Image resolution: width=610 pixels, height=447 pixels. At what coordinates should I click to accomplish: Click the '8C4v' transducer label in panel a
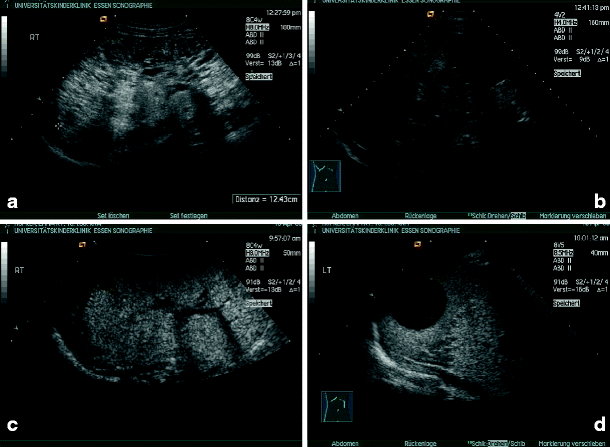(x=254, y=20)
